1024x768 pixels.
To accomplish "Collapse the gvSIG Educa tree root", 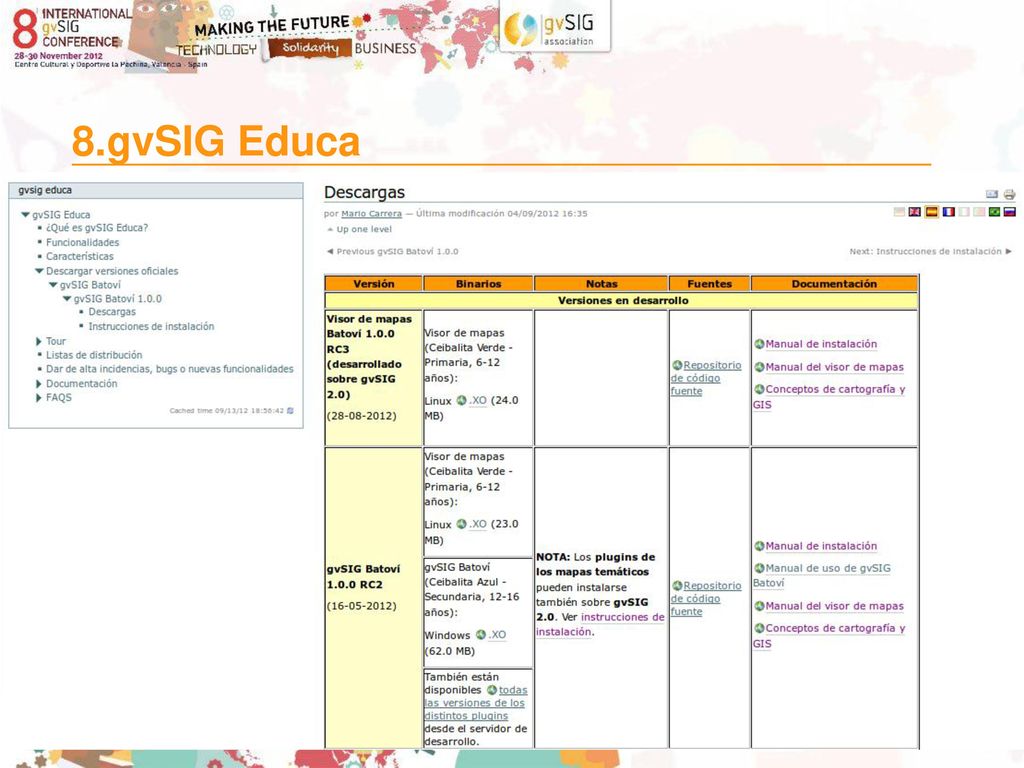I will 25,214.
